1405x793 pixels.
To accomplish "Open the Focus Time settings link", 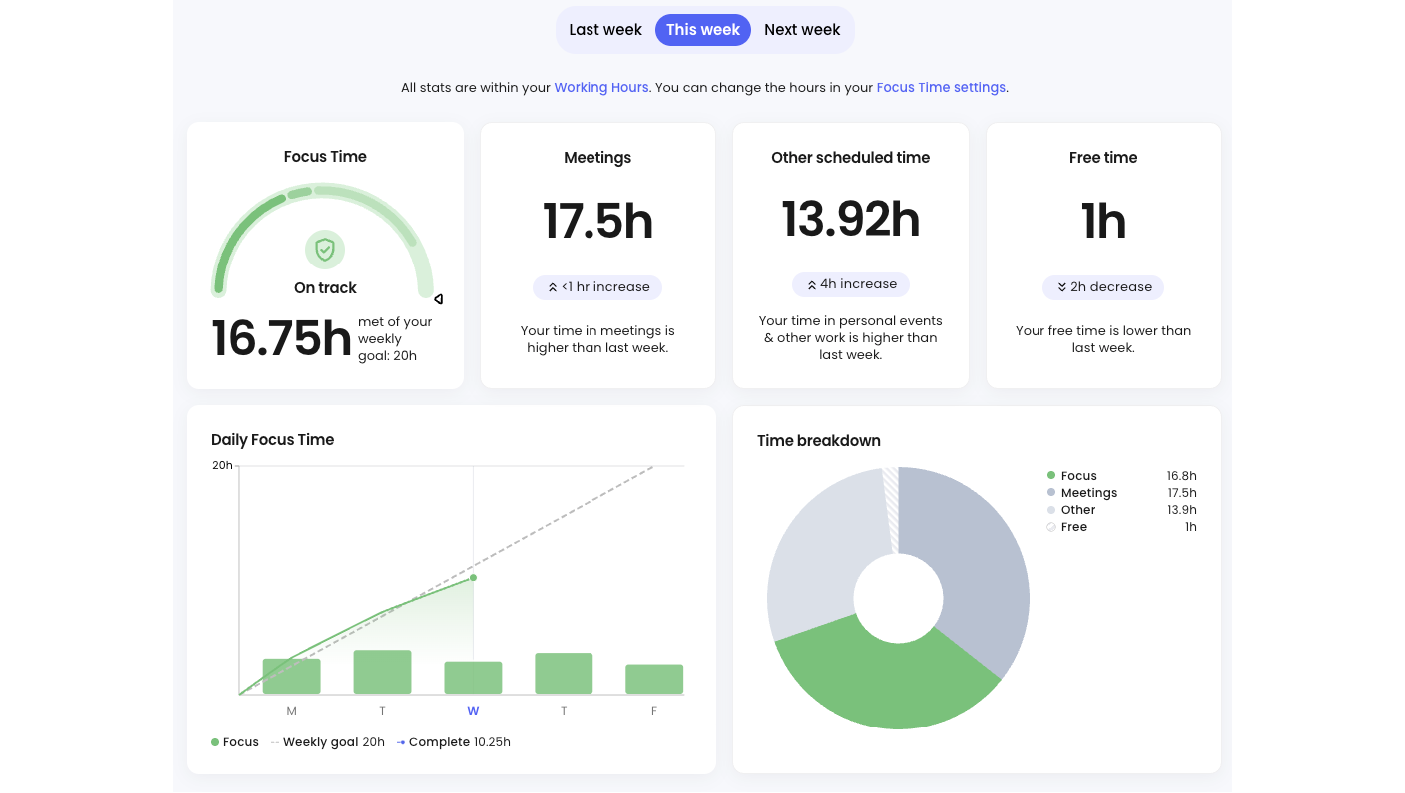I will 941,88.
